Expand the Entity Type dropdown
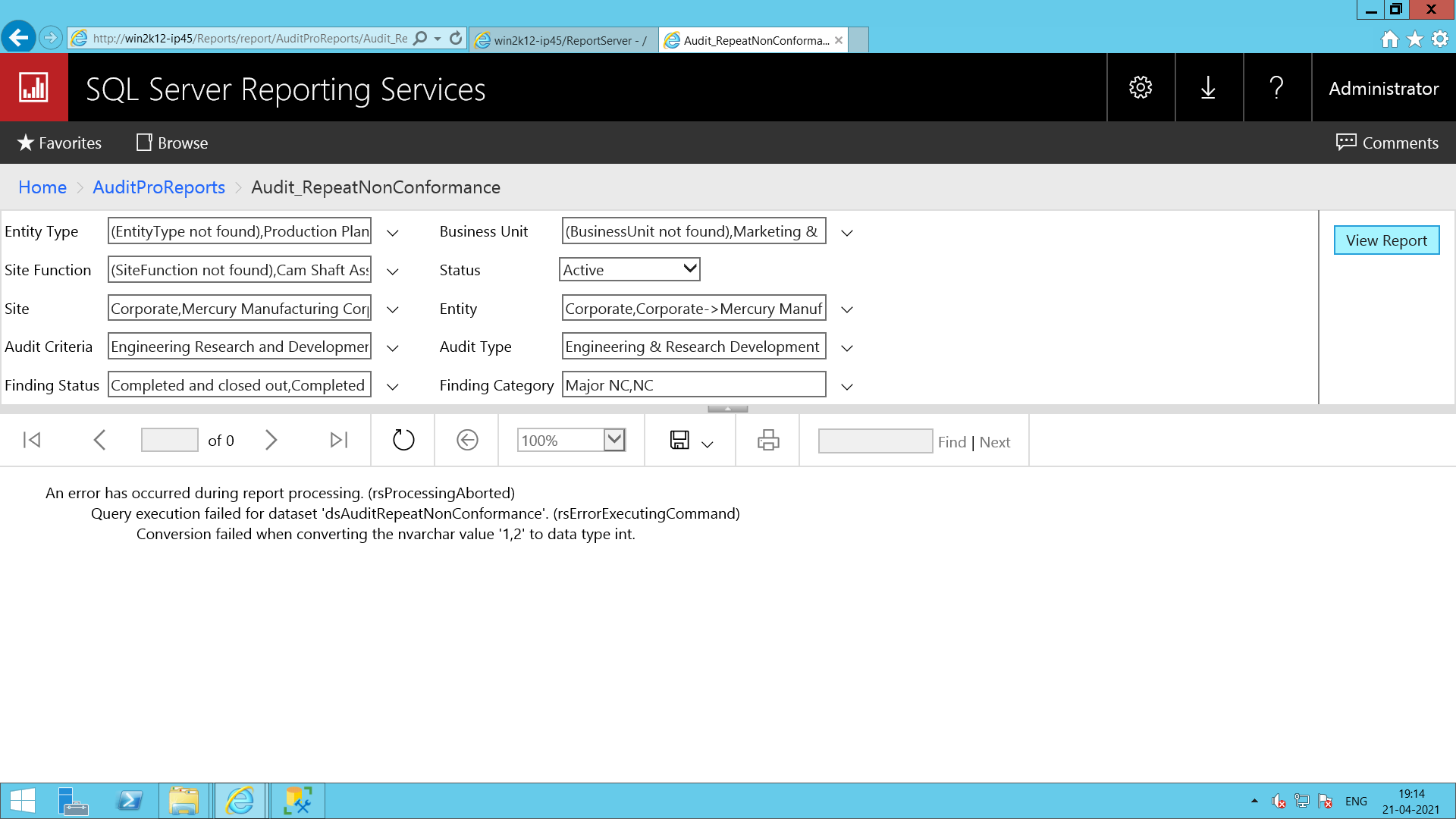The image size is (1456, 819). tap(393, 233)
